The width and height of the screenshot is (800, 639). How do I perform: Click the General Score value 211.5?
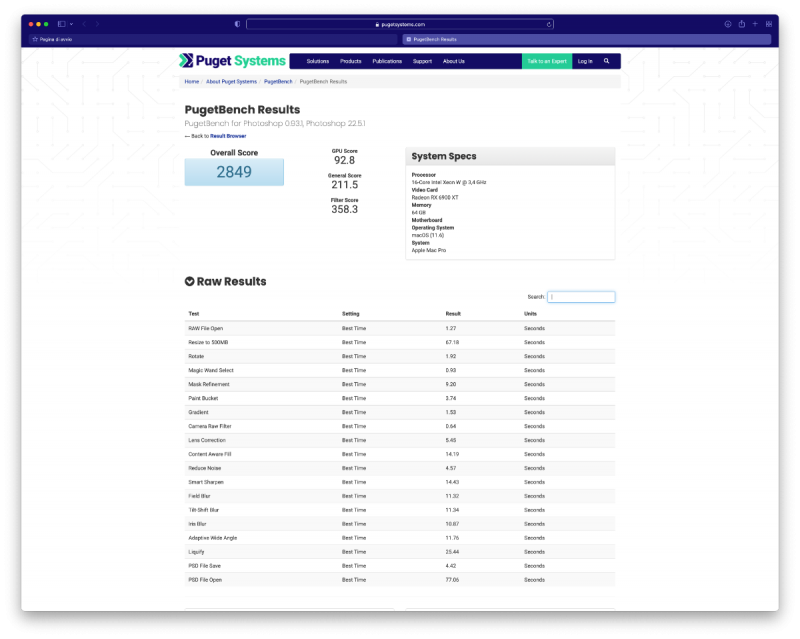pyautogui.click(x=344, y=185)
